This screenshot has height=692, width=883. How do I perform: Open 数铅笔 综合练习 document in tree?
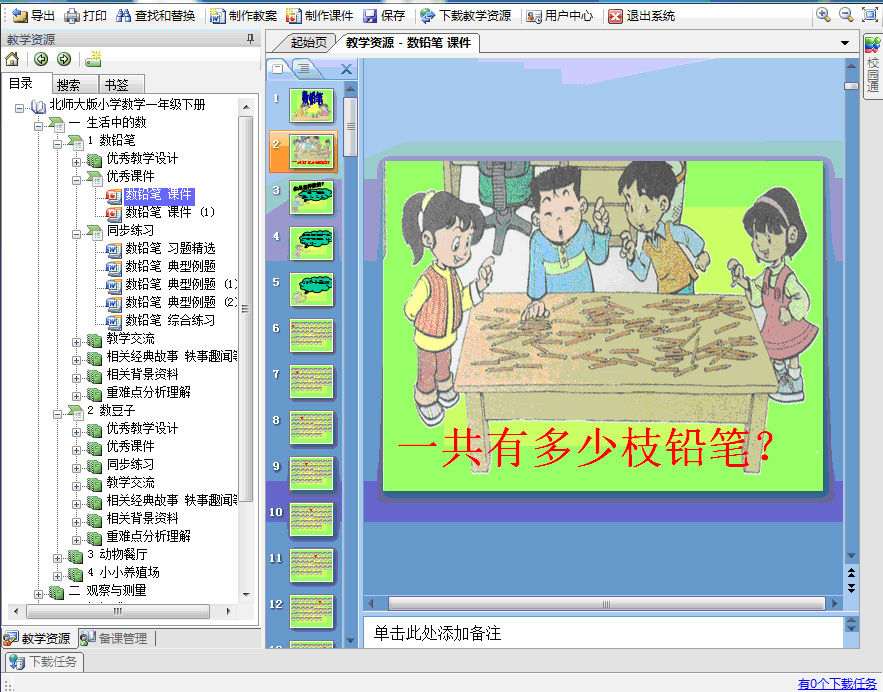click(169, 321)
